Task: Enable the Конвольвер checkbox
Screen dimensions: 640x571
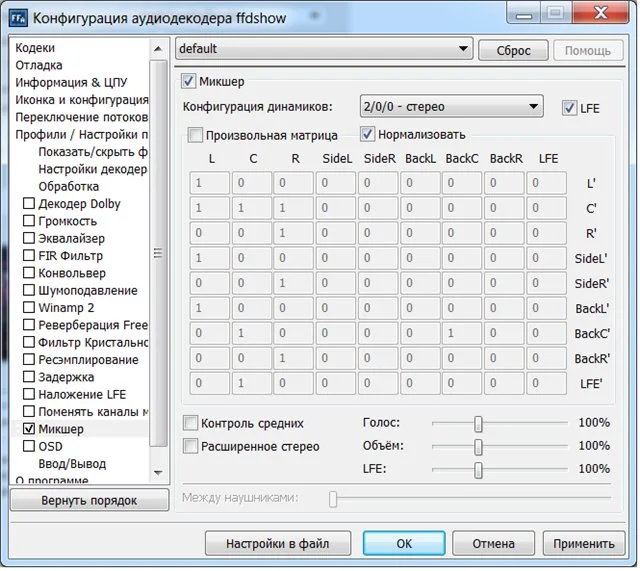Action: (x=29, y=273)
